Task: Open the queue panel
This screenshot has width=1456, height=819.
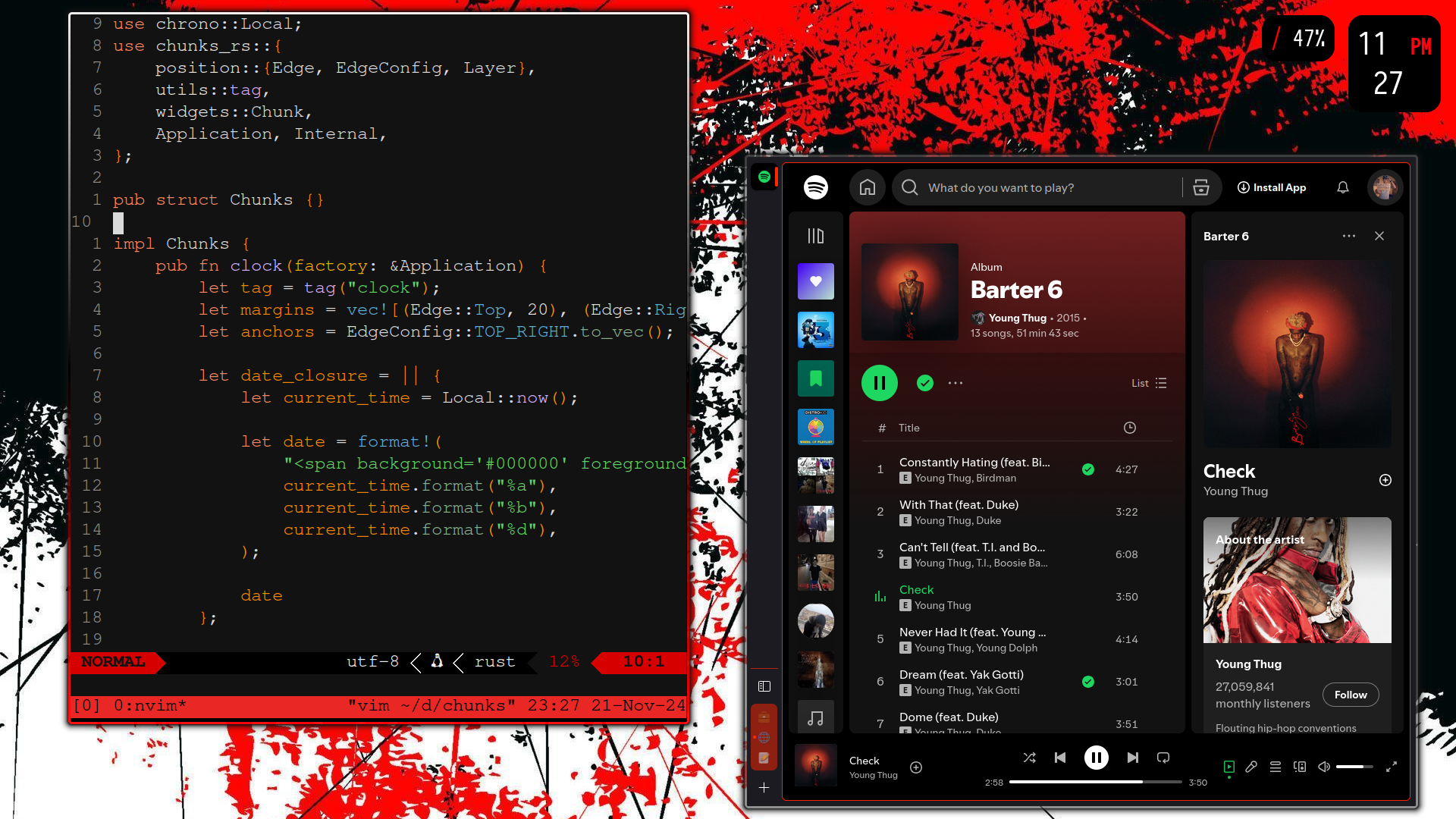Action: click(x=1275, y=767)
